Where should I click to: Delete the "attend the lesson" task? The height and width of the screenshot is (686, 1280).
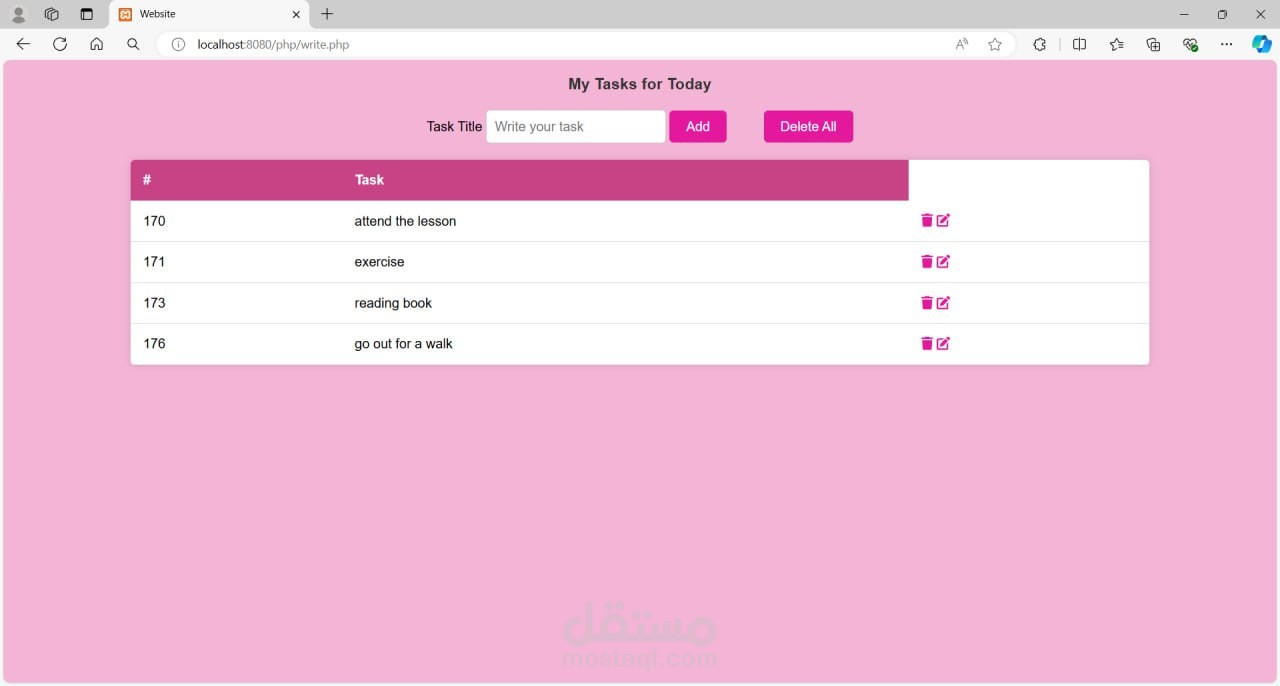926,220
